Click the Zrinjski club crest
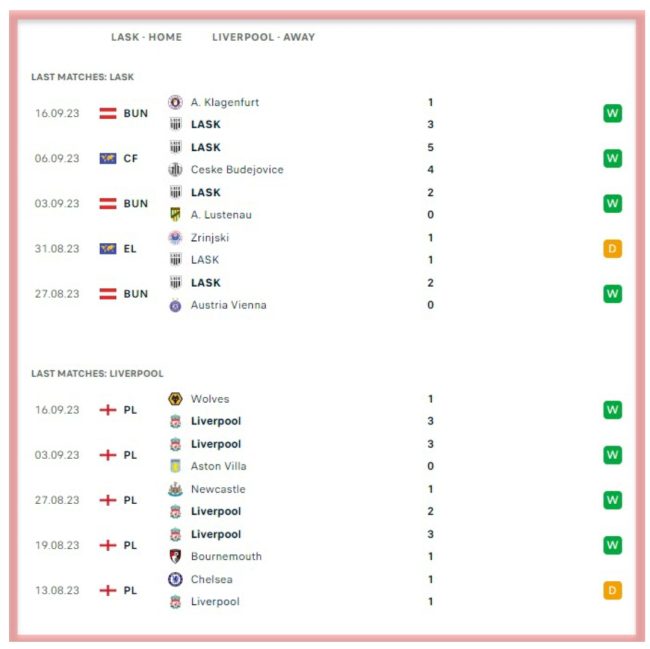This screenshot has height=649, width=650. point(175,238)
